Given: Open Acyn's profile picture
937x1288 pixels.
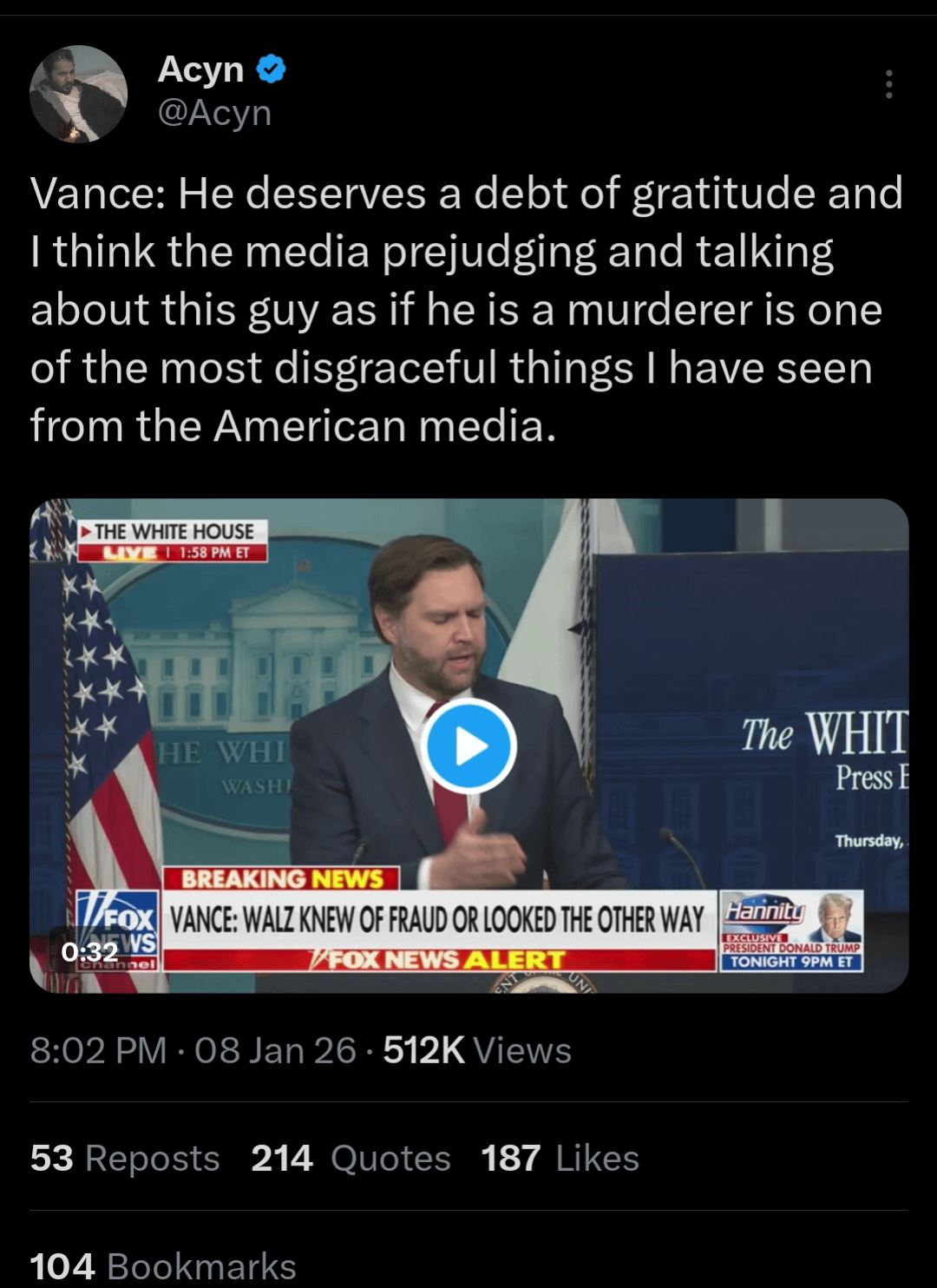Looking at the screenshot, I should [x=78, y=94].
